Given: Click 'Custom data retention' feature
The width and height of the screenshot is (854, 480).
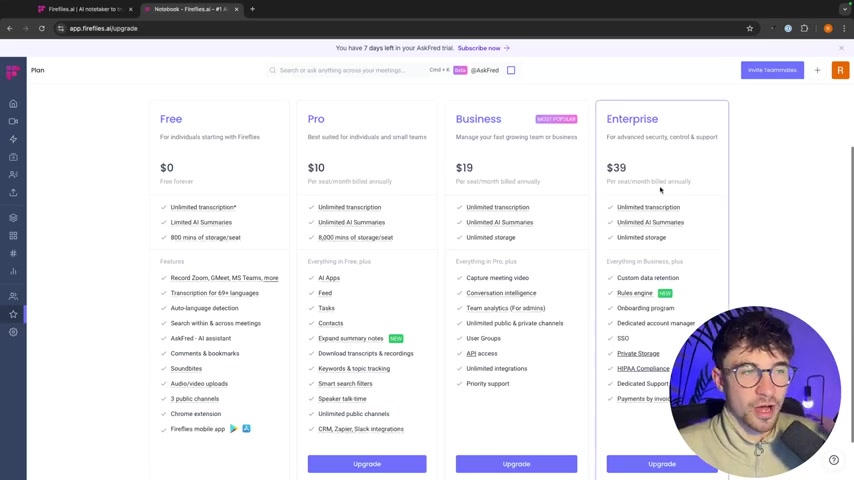Looking at the screenshot, I should 648,278.
